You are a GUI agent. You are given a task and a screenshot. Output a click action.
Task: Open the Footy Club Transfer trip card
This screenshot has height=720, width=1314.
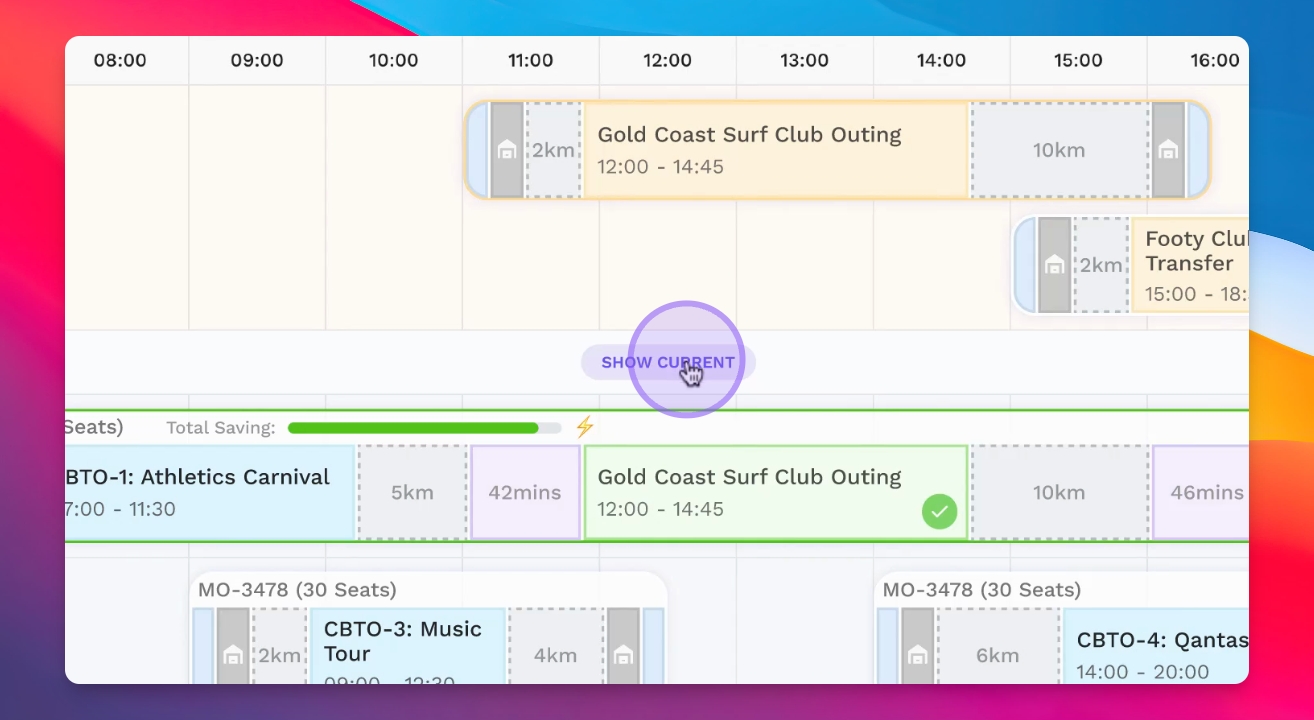point(1190,265)
